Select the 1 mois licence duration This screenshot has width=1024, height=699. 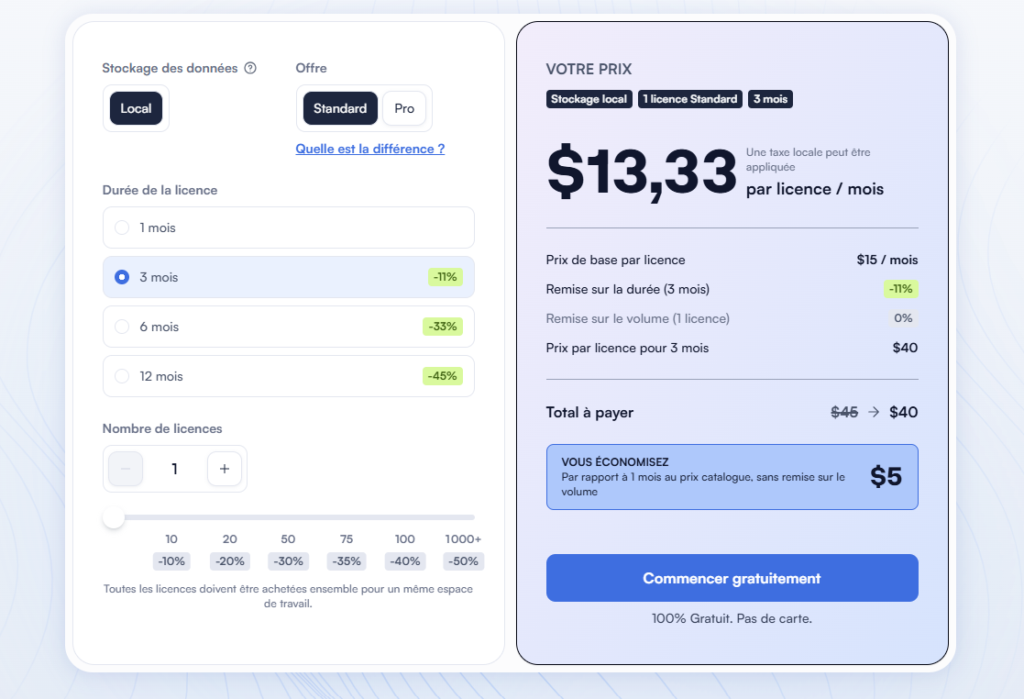pyautogui.click(x=289, y=228)
